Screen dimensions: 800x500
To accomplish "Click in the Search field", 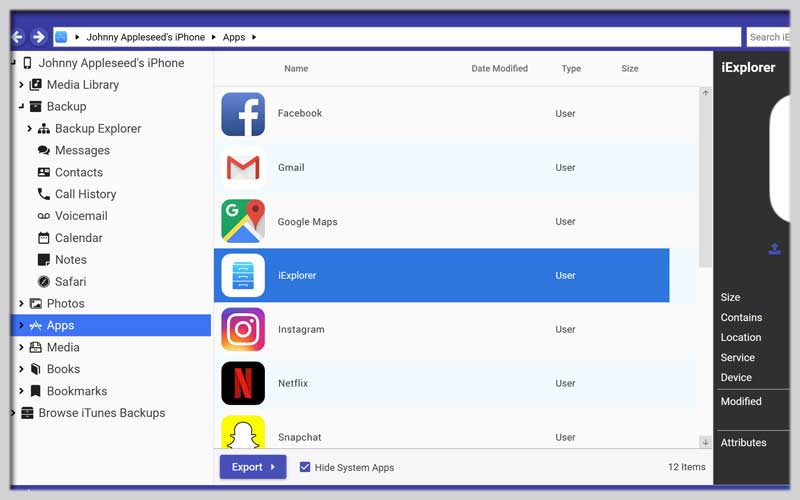I will (x=768, y=37).
